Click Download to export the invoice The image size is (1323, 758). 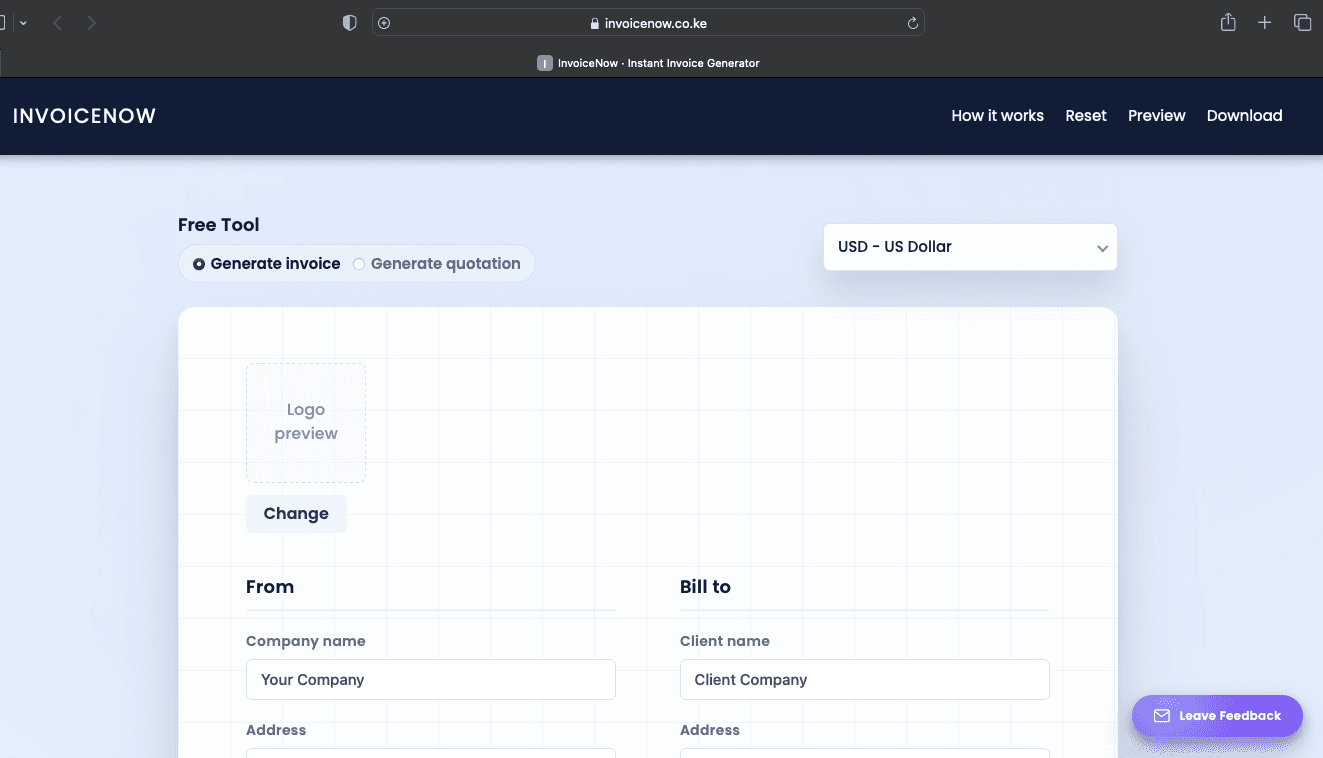click(x=1244, y=115)
